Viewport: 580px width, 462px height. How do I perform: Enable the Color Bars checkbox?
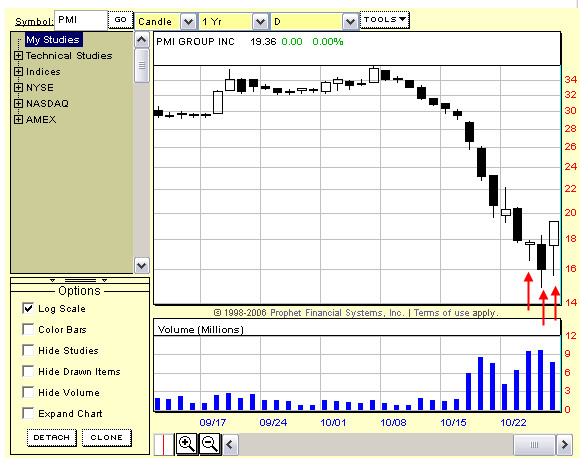click(28, 329)
